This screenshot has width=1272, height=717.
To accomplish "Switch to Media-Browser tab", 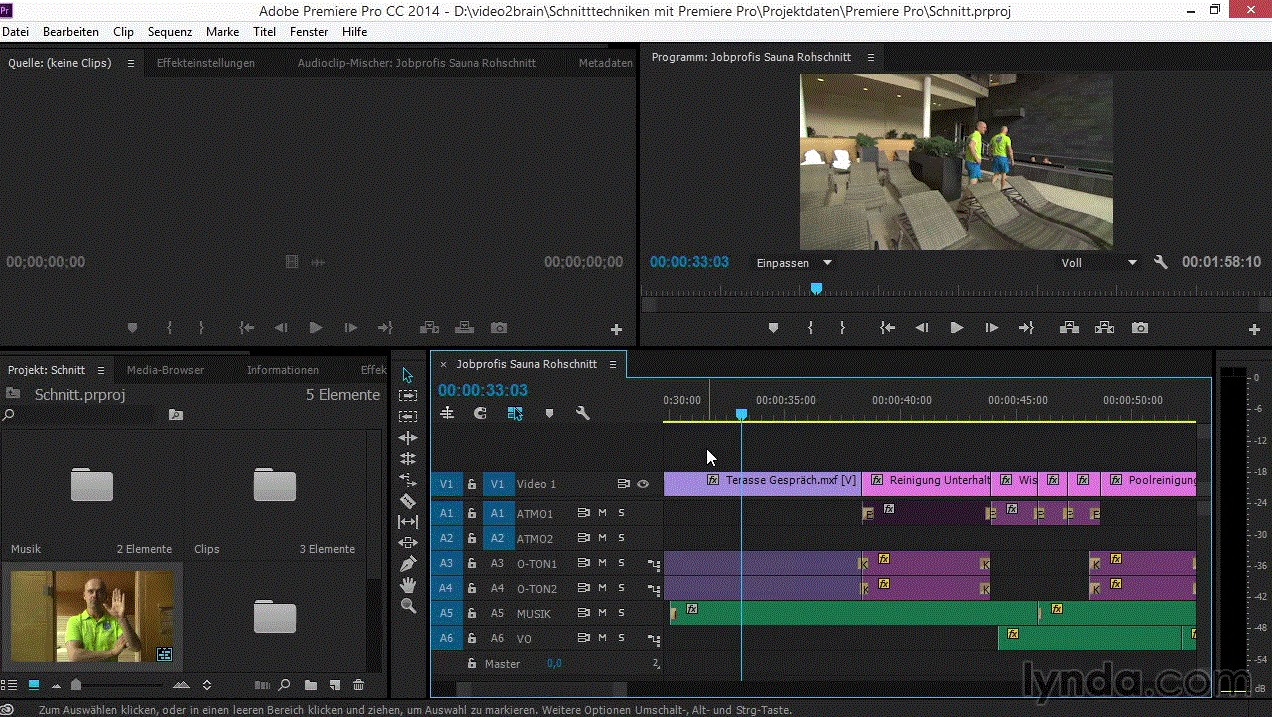I will (x=165, y=369).
